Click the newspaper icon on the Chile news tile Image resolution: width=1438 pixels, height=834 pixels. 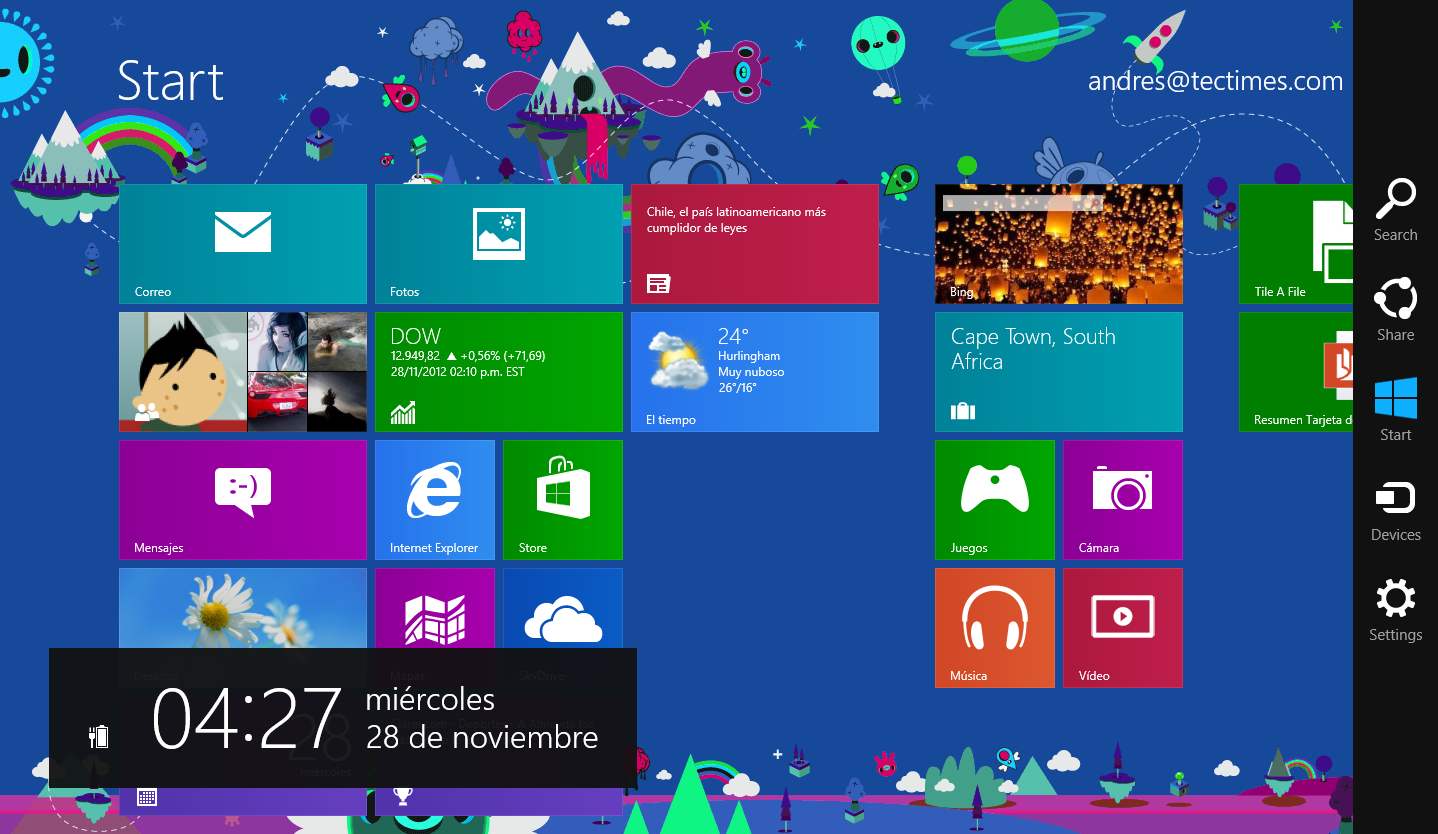[x=658, y=284]
